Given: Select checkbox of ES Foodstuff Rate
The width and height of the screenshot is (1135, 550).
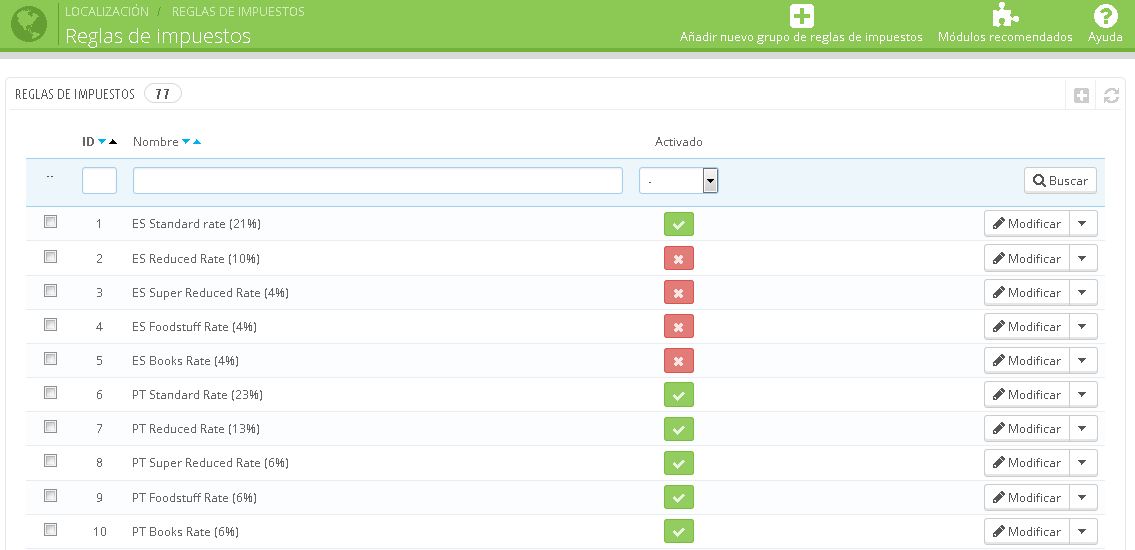Looking at the screenshot, I should click(x=50, y=324).
